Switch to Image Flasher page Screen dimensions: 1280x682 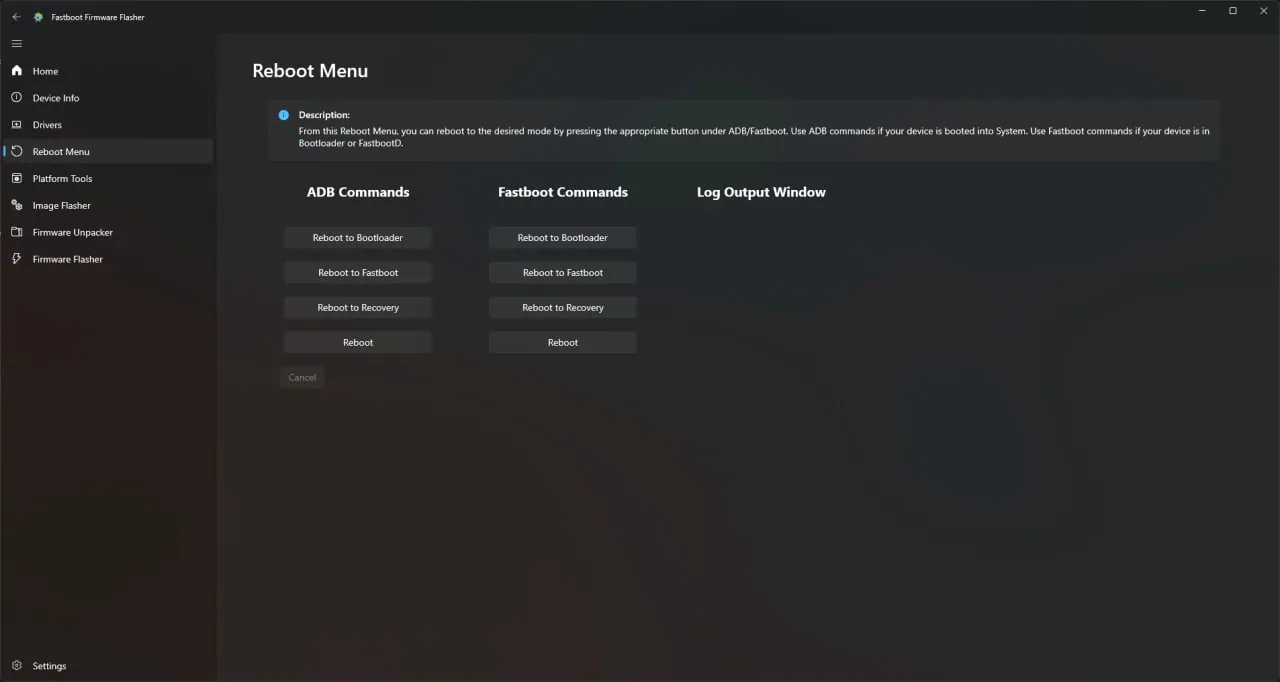(108, 205)
